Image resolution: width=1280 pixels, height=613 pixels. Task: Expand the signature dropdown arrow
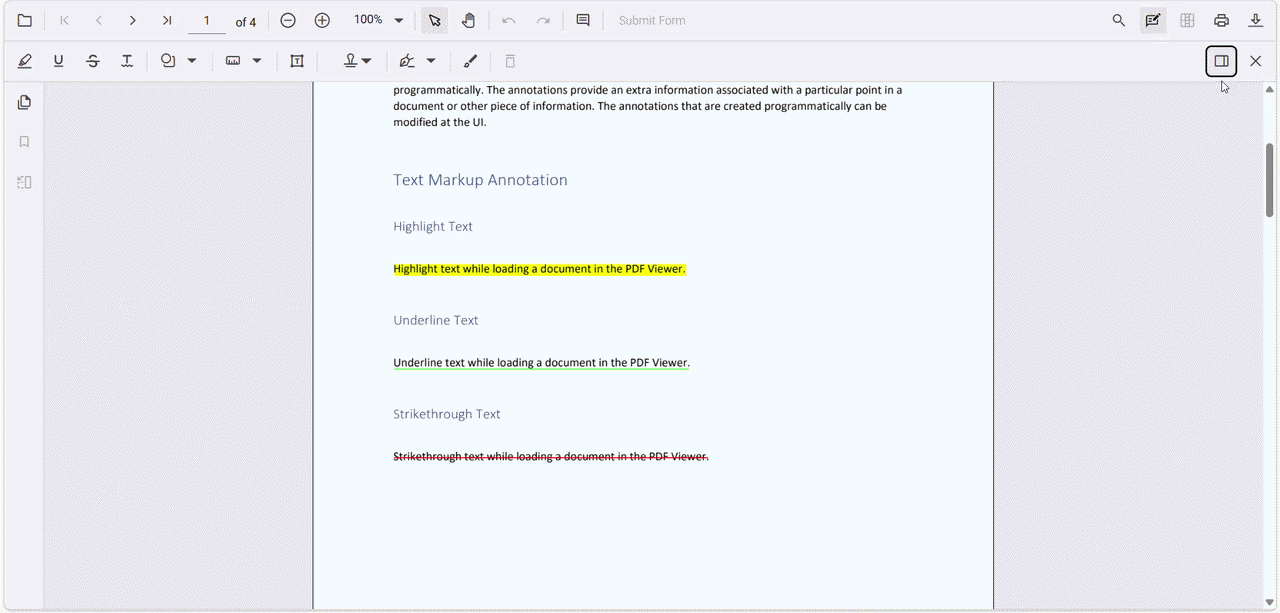click(431, 61)
